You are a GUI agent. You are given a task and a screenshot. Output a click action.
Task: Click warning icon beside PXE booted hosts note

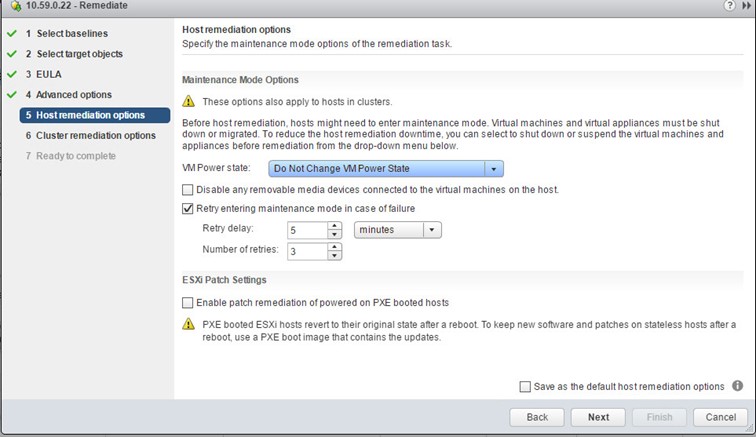tap(189, 324)
